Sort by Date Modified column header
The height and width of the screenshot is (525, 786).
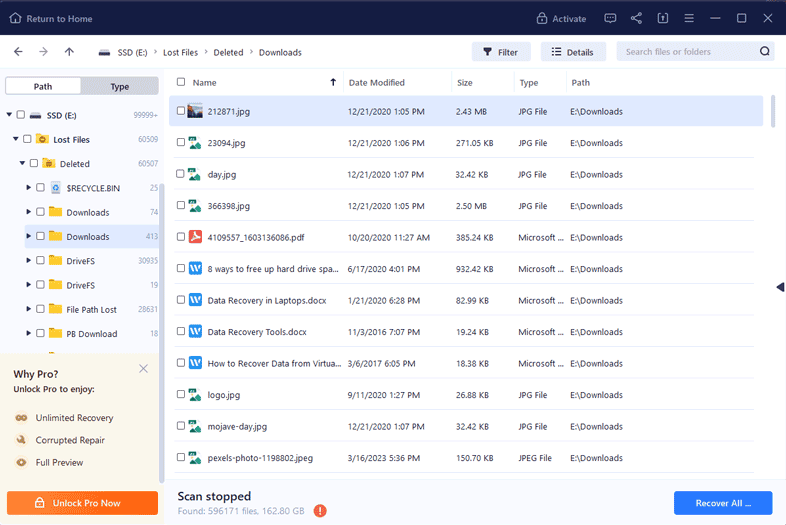pos(376,82)
